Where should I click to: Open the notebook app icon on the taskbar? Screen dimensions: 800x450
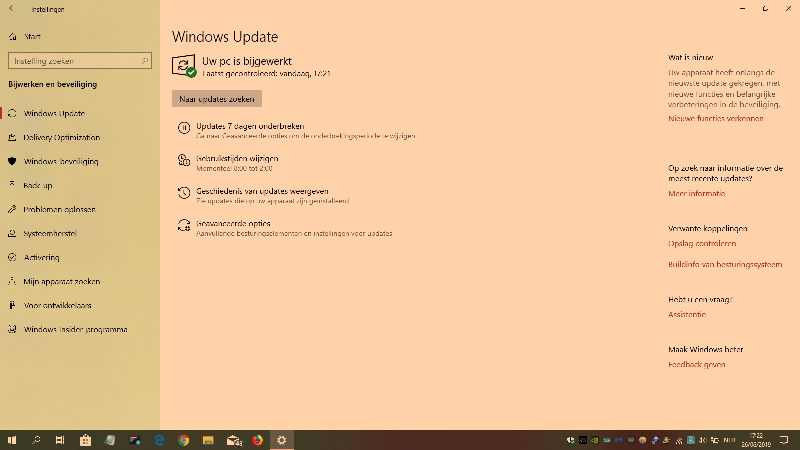110,440
